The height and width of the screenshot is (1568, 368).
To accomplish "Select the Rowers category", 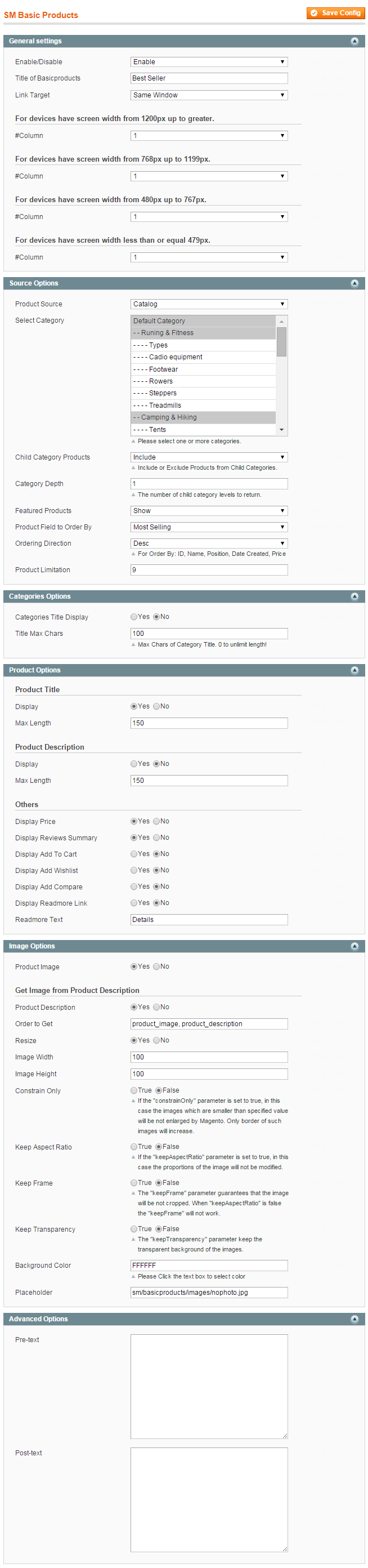I will pos(203,382).
